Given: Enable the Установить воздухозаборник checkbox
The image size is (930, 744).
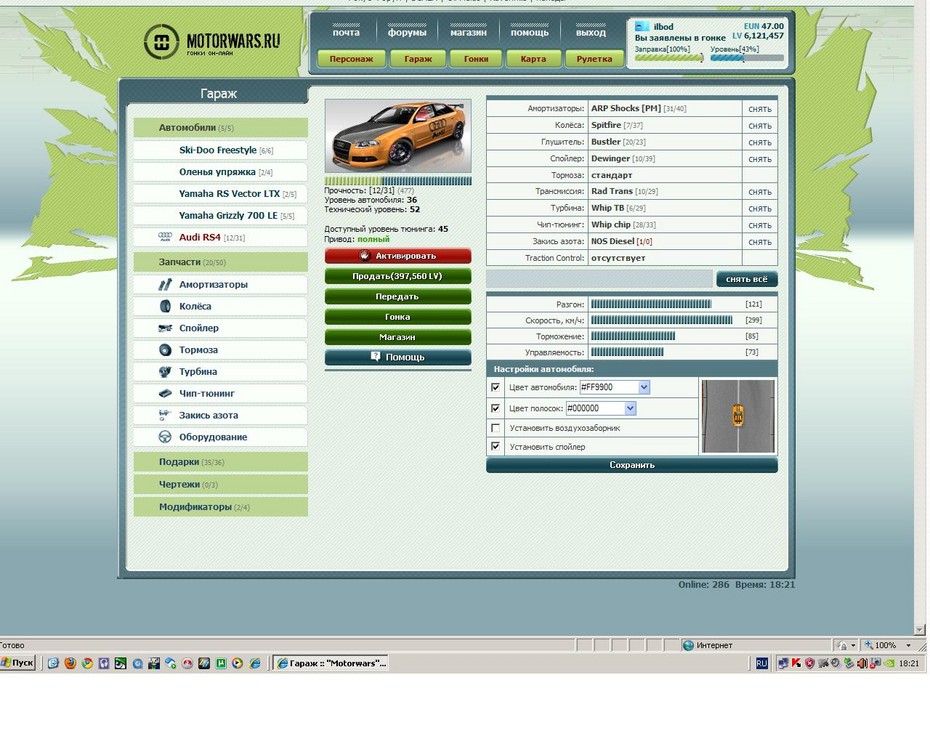Looking at the screenshot, I should coord(496,428).
